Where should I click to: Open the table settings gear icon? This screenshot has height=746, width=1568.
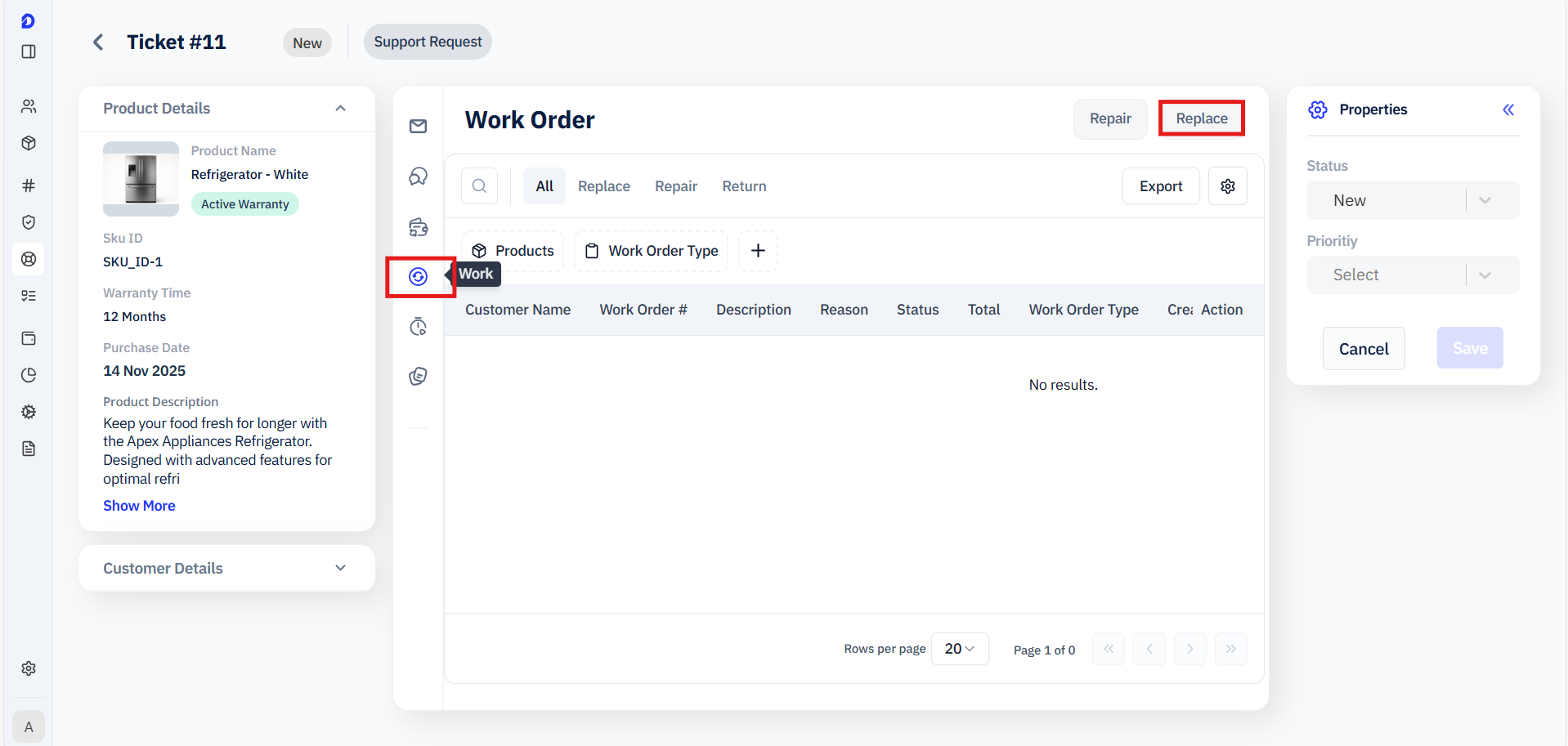1227,186
